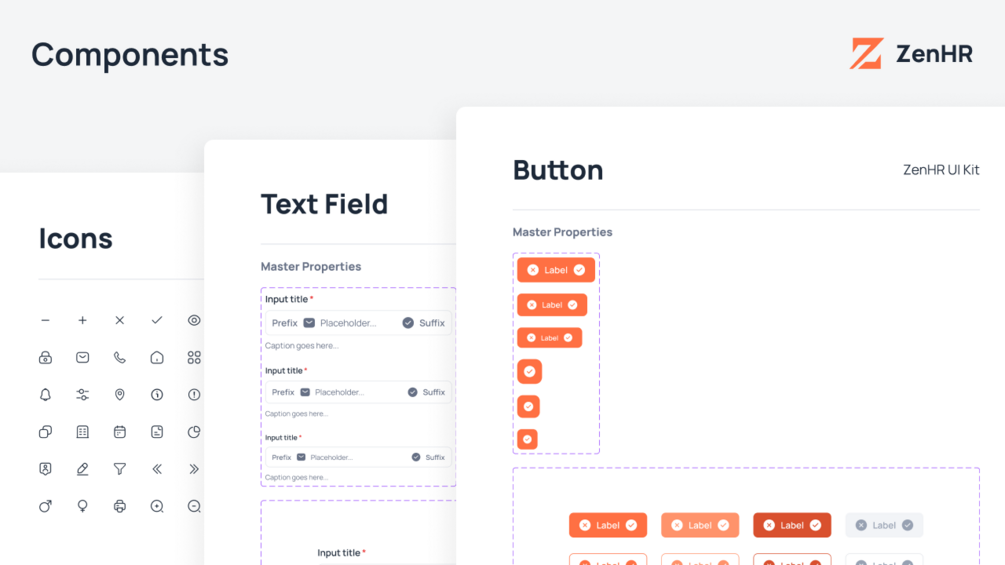Click the largest icon-only check button

pos(529,372)
